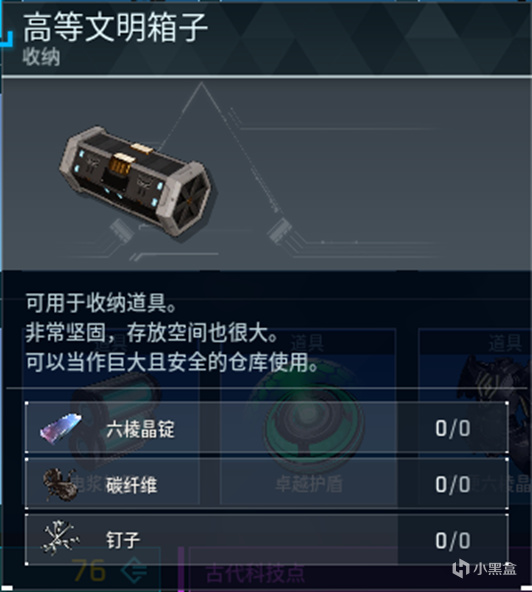Image resolution: width=532 pixels, height=592 pixels.
Task: Click the 钉子 0/0 quantity counter
Action: 452,541
